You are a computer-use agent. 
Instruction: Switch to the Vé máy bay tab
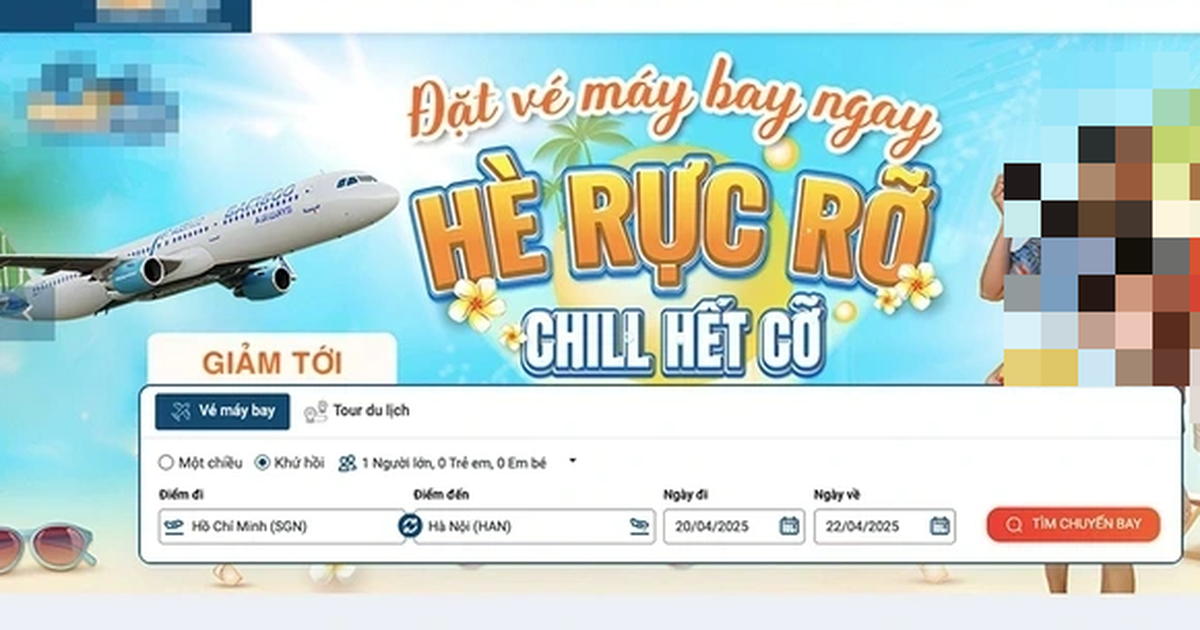pyautogui.click(x=222, y=411)
